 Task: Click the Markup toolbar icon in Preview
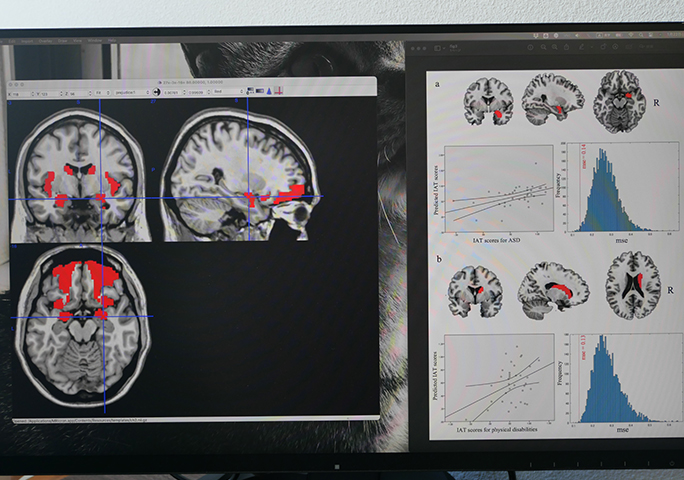pyautogui.click(x=616, y=47)
